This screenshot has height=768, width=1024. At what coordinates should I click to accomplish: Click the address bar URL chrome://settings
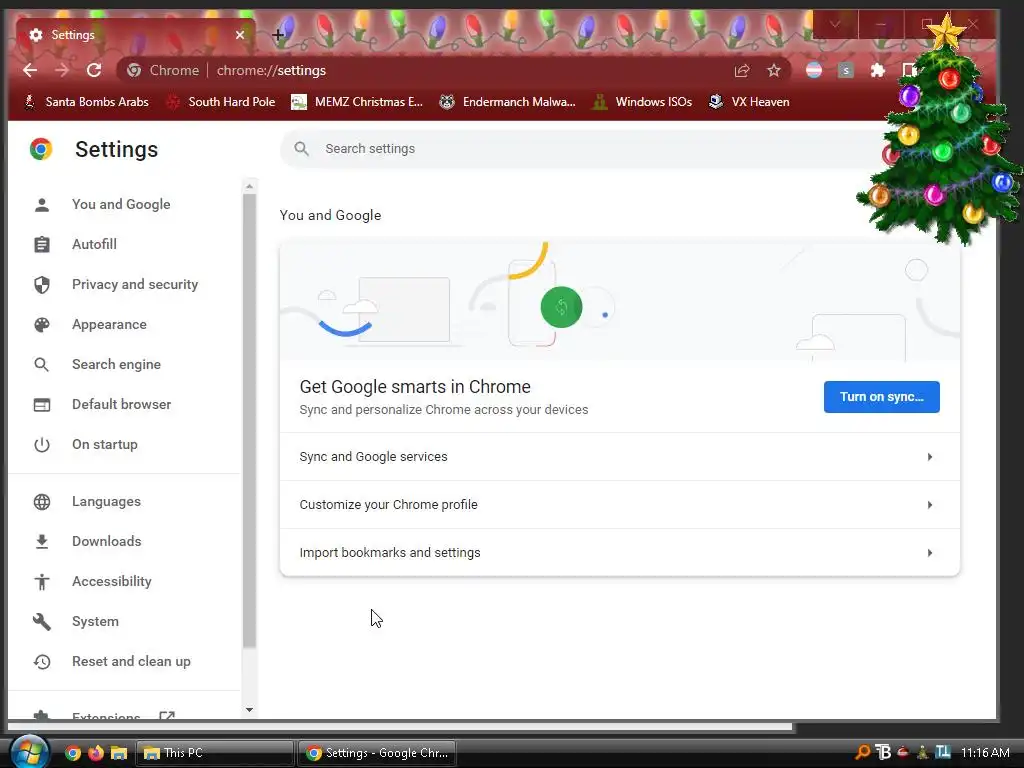(271, 71)
